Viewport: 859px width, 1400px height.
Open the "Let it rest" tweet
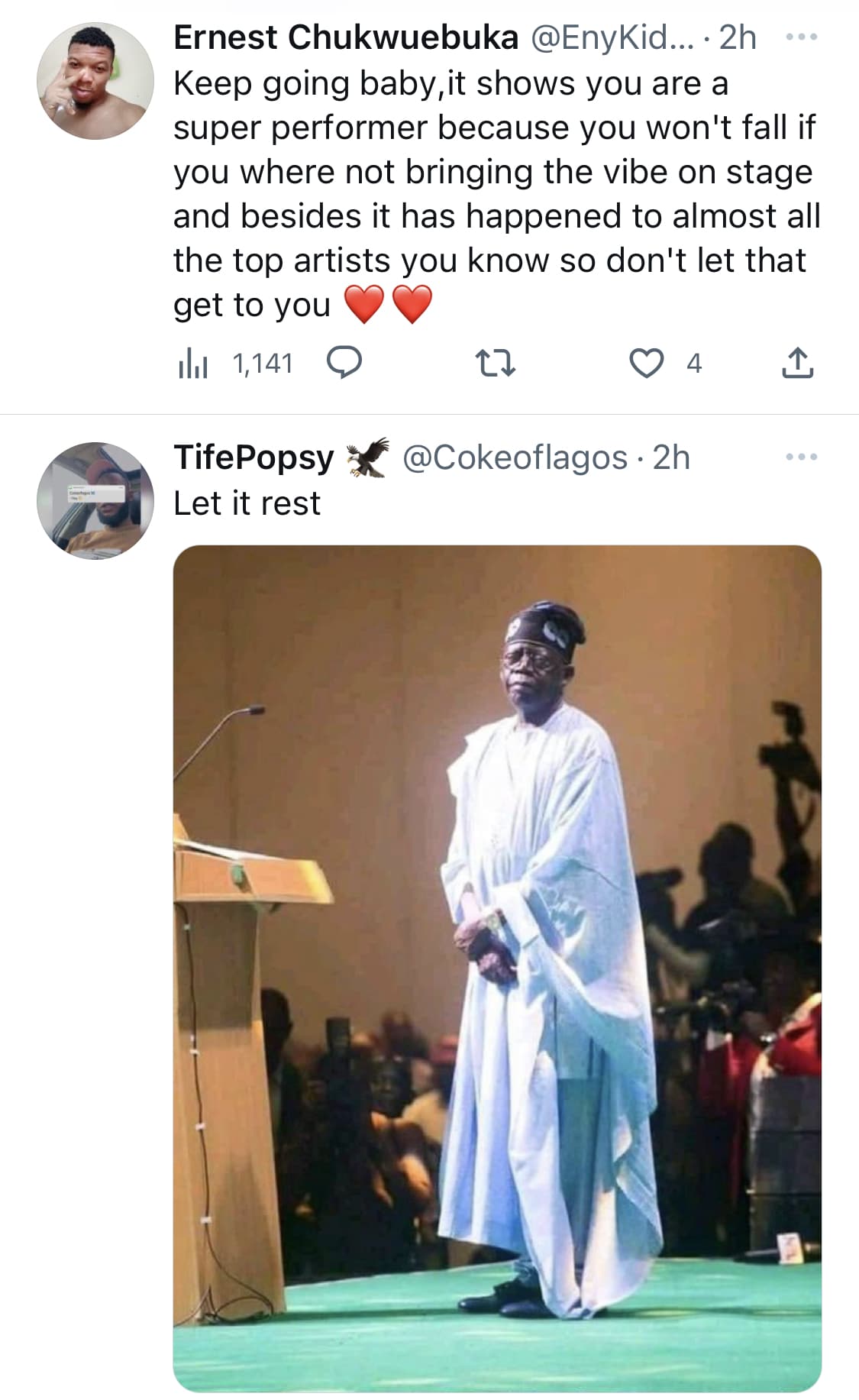pos(247,503)
